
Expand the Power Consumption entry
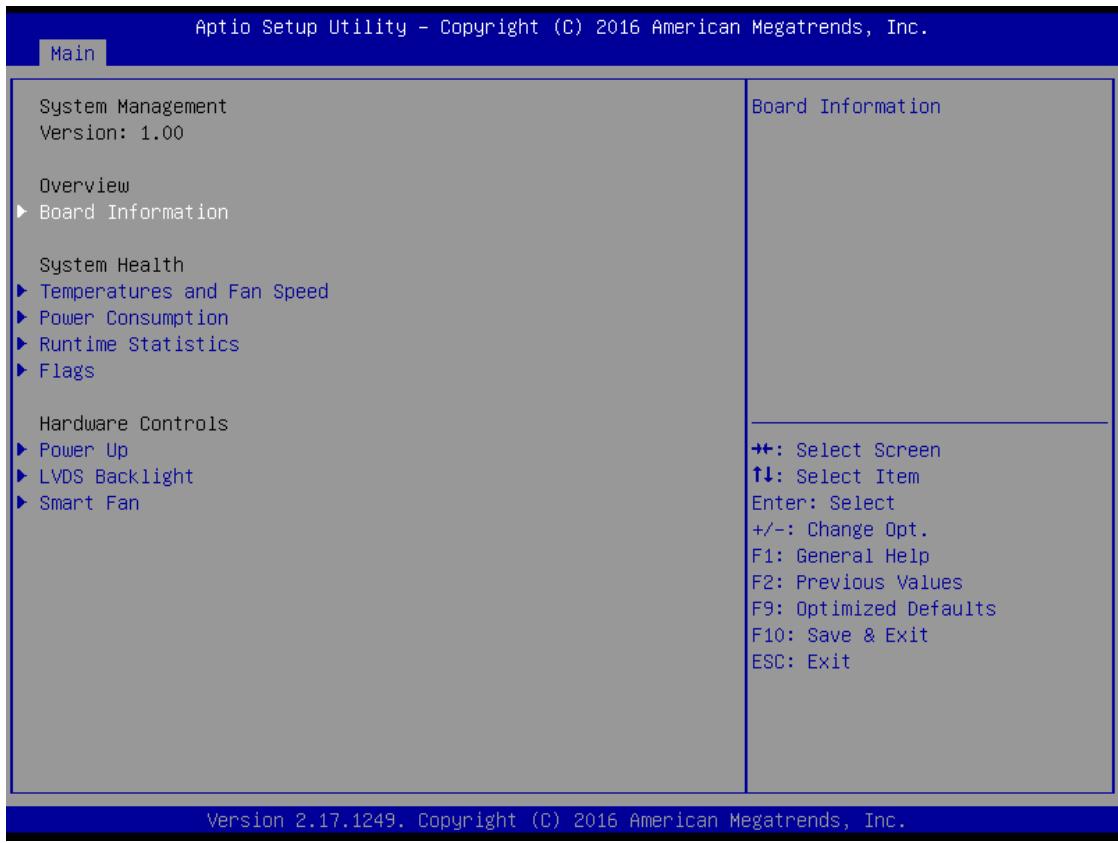[134, 318]
